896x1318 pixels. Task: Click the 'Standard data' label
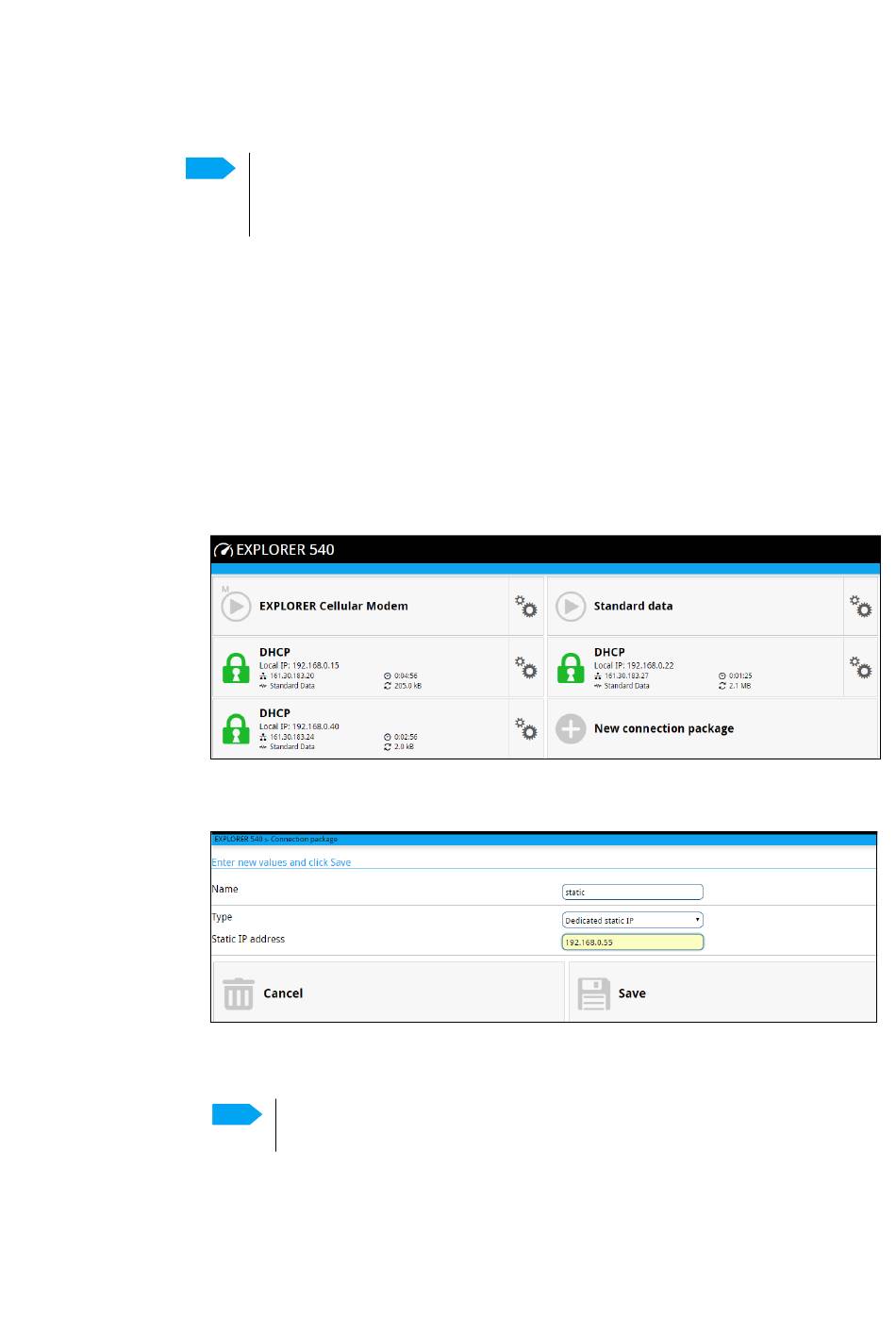pos(634,606)
